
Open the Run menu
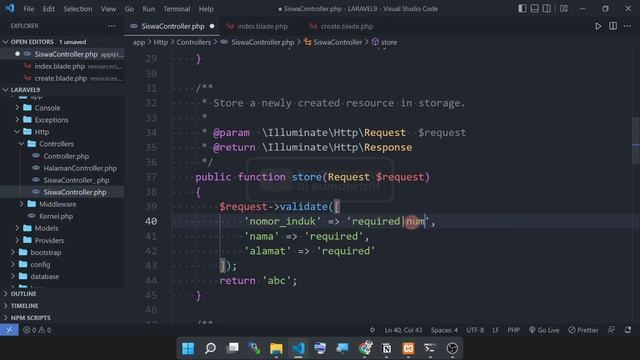[149, 9]
